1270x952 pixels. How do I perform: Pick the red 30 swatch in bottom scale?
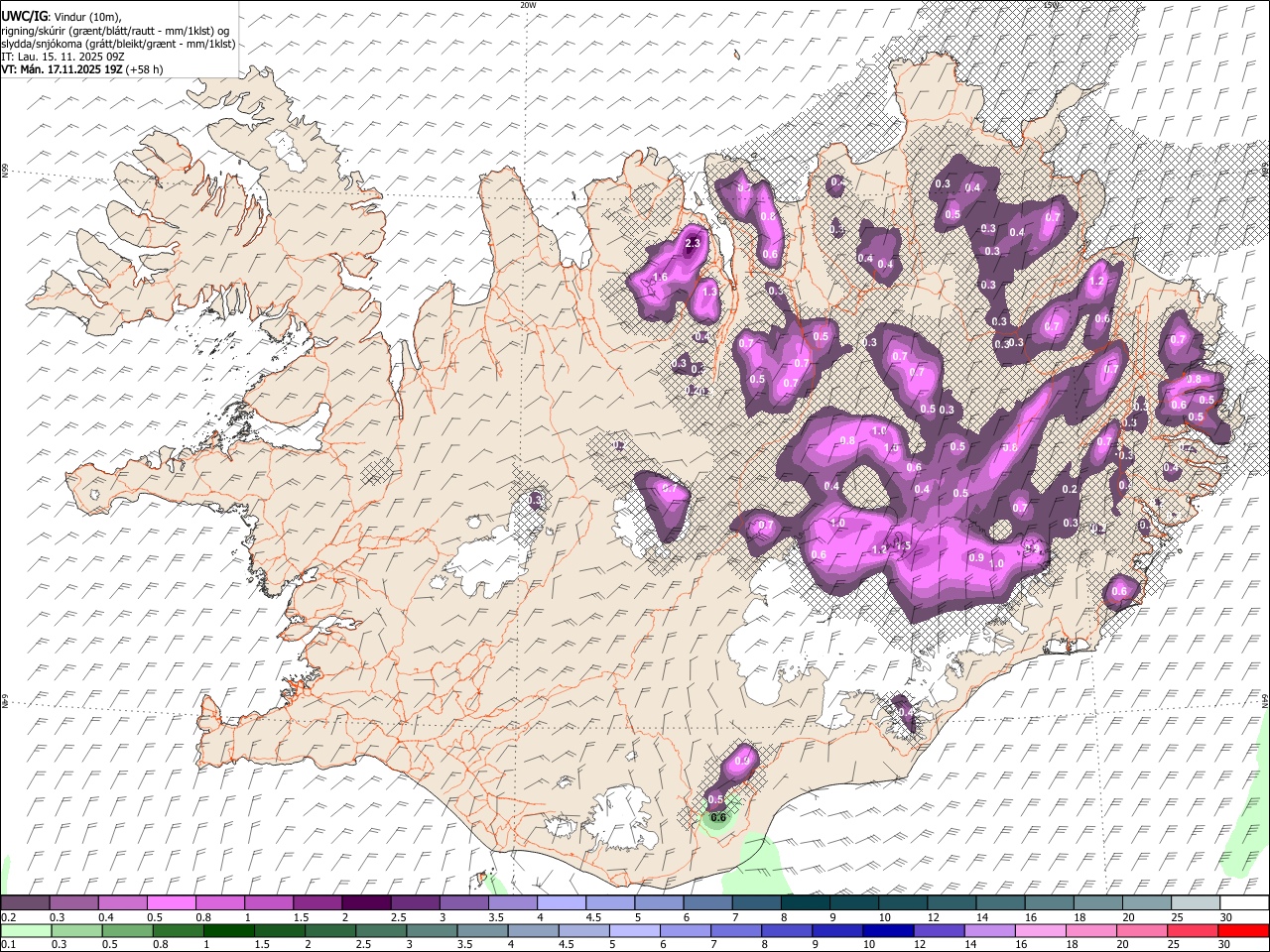(1242, 930)
